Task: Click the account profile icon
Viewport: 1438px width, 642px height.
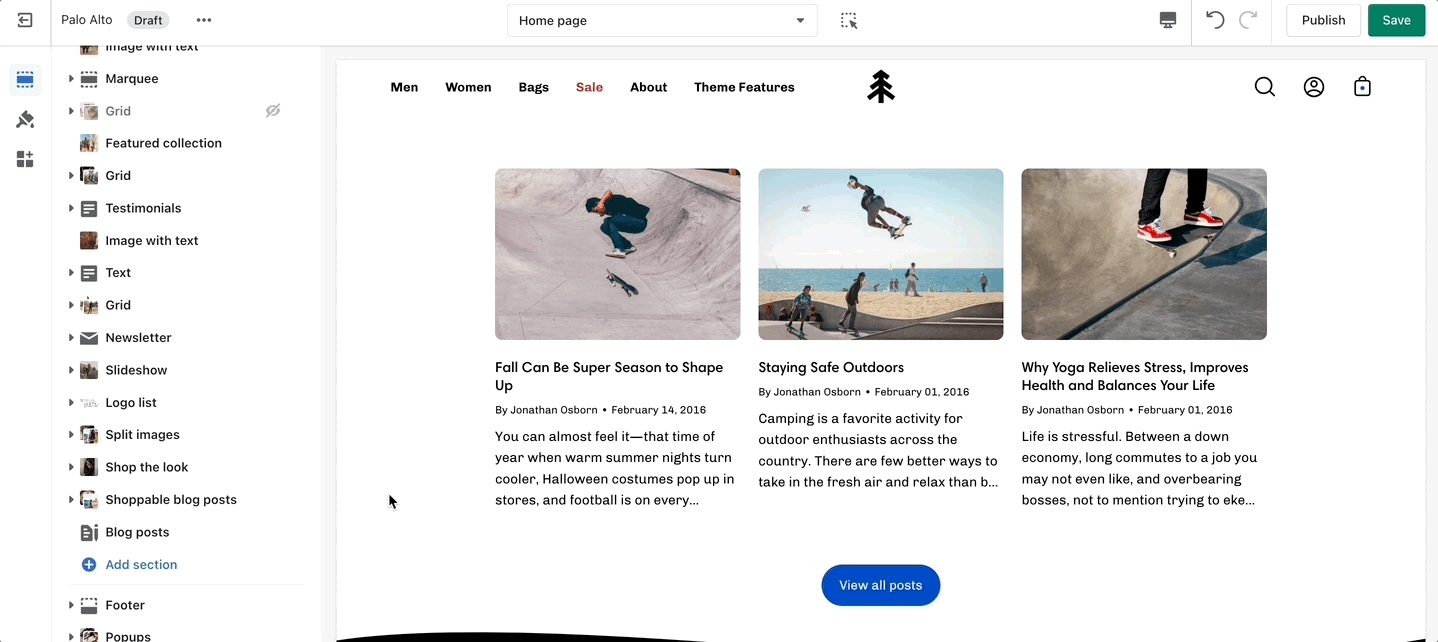Action: 1313,87
